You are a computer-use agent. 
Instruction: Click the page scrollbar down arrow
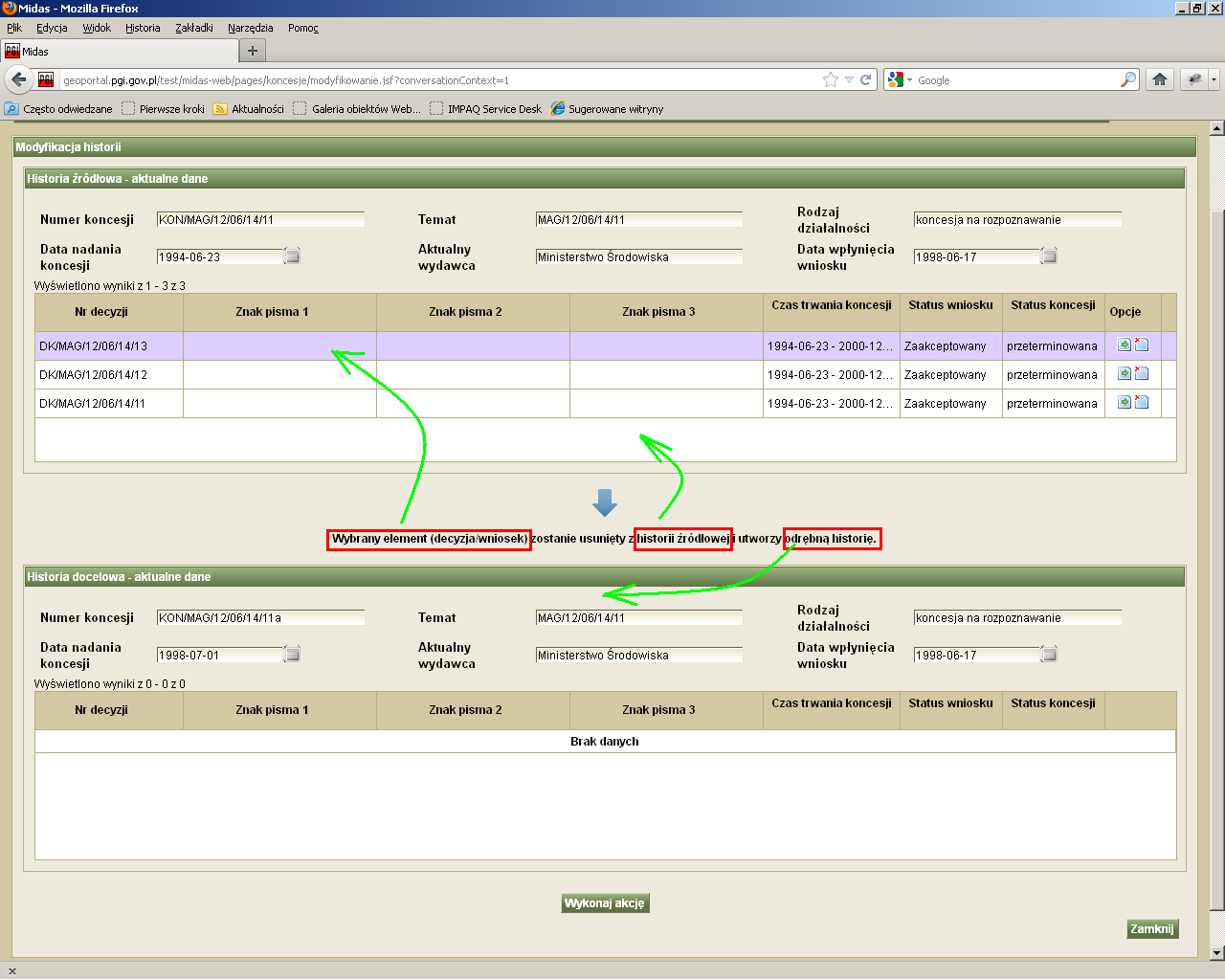click(x=1217, y=953)
